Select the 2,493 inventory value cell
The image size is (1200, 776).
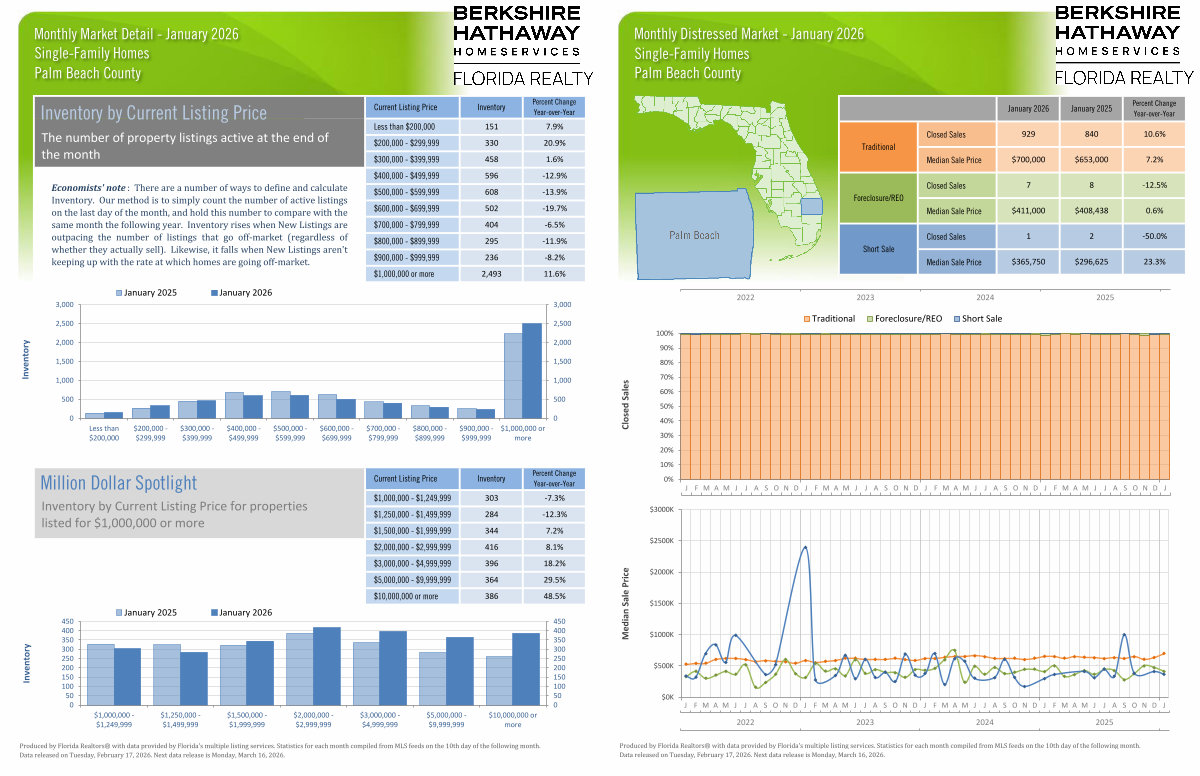pos(491,273)
